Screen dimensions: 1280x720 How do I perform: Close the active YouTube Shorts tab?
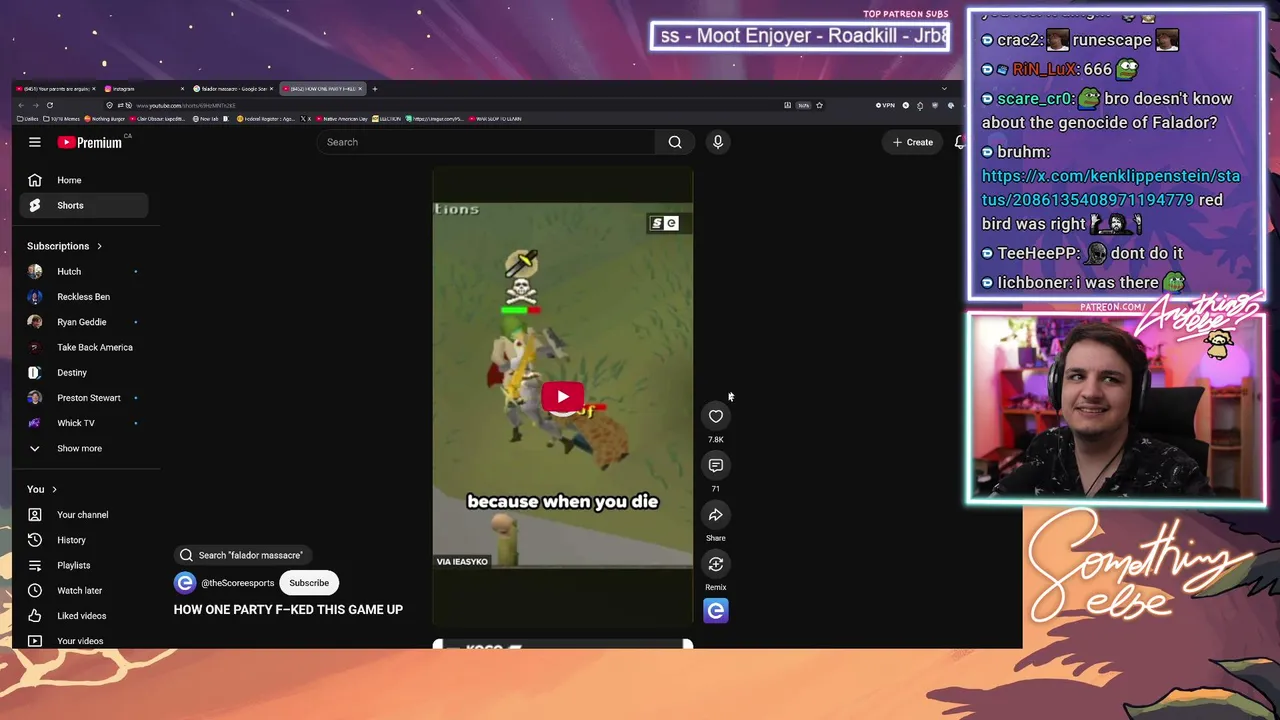(x=359, y=89)
